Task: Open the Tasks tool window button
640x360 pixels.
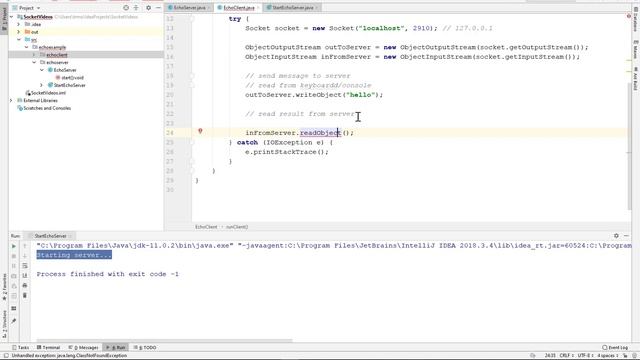Action: [x=20, y=347]
